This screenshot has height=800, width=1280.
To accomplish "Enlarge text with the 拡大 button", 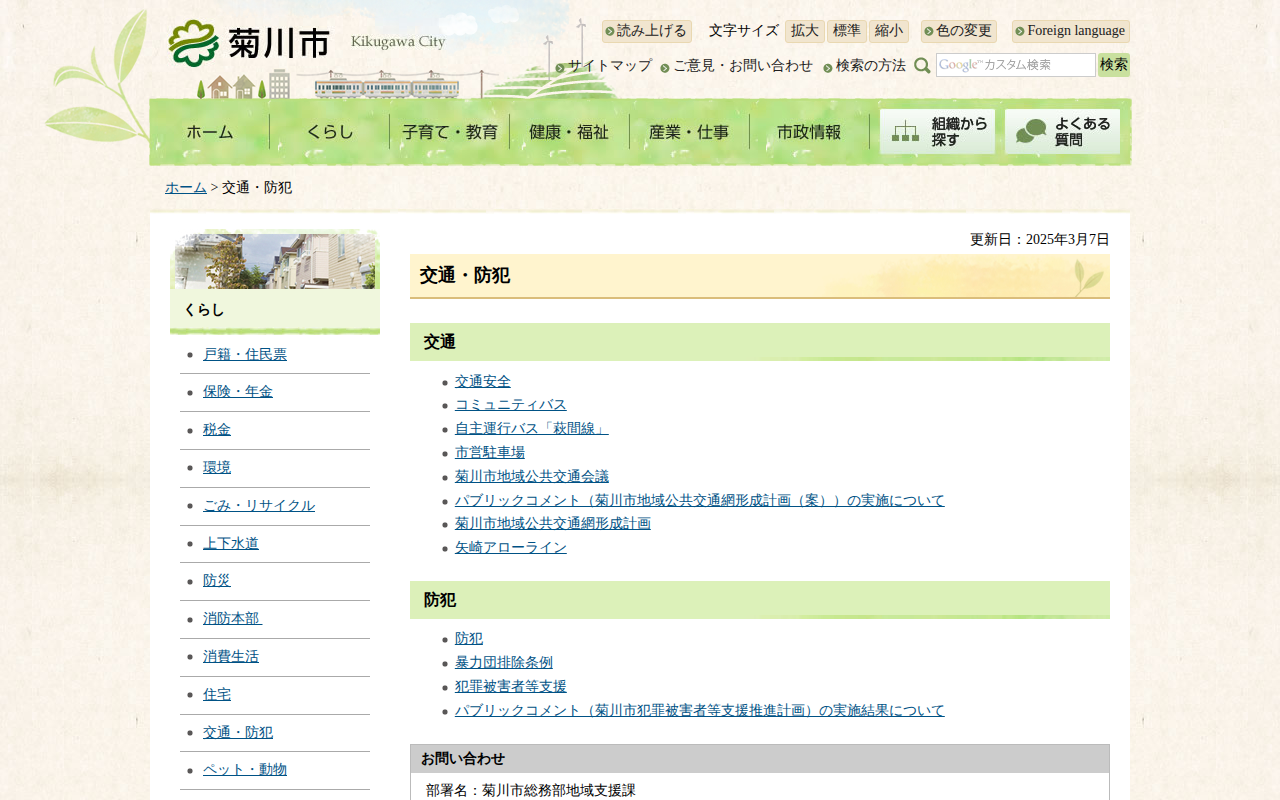I will pyautogui.click(x=805, y=31).
